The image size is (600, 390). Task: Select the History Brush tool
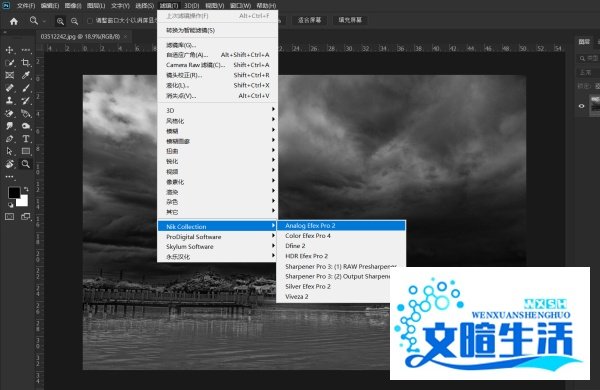click(26, 101)
